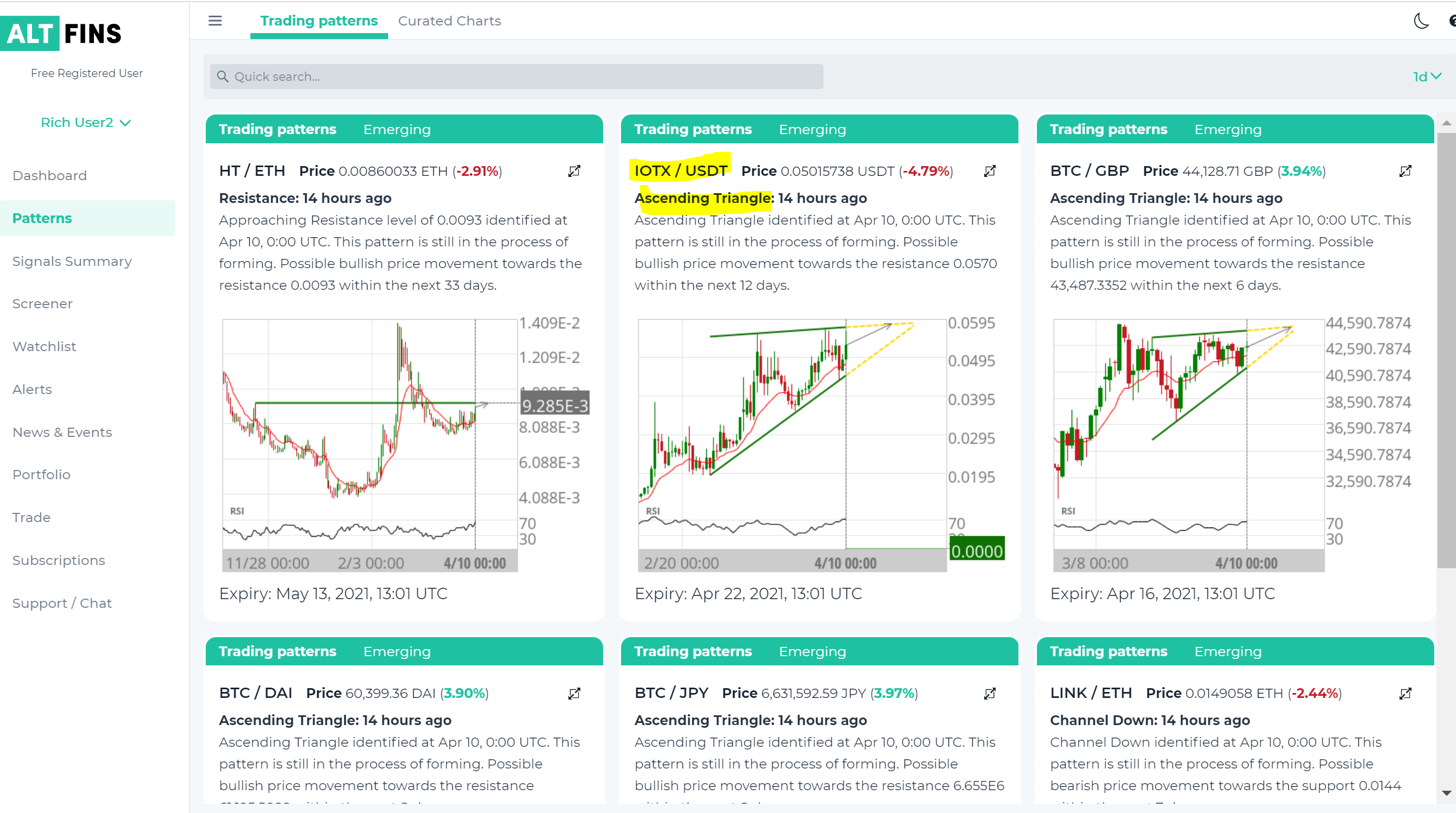Toggle dark mode moon icon
The image size is (1456, 813).
coord(1421,21)
